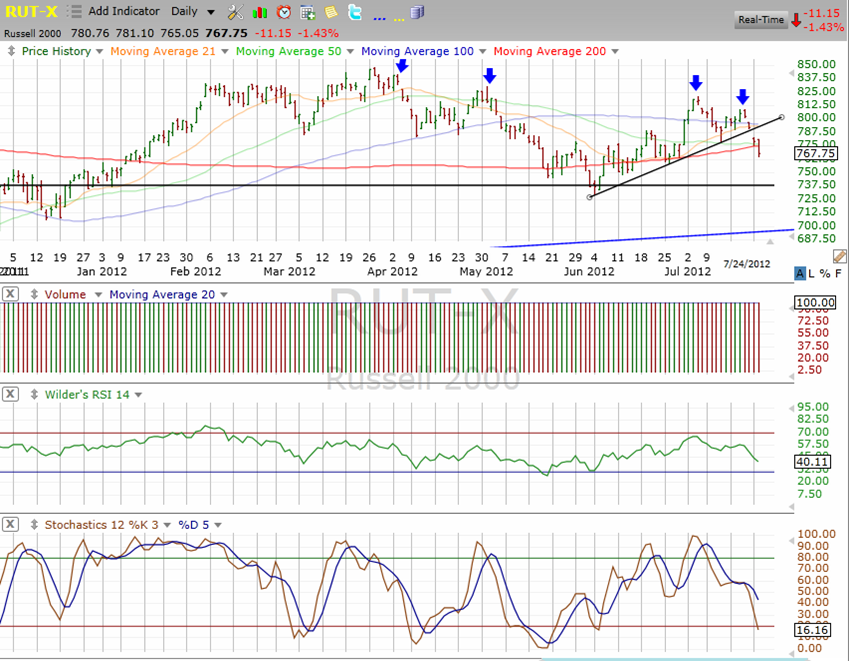Click the Moving Average 200 label
The image size is (849, 661).
point(550,51)
